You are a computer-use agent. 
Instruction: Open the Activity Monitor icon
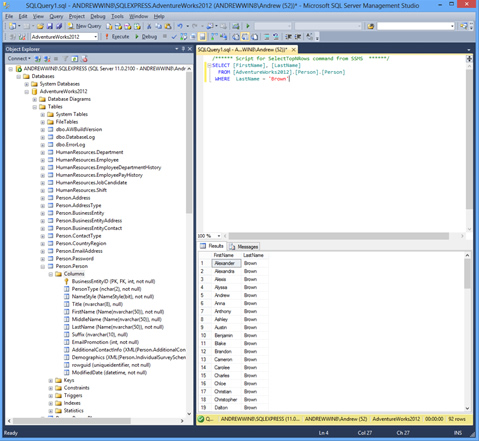236,26
